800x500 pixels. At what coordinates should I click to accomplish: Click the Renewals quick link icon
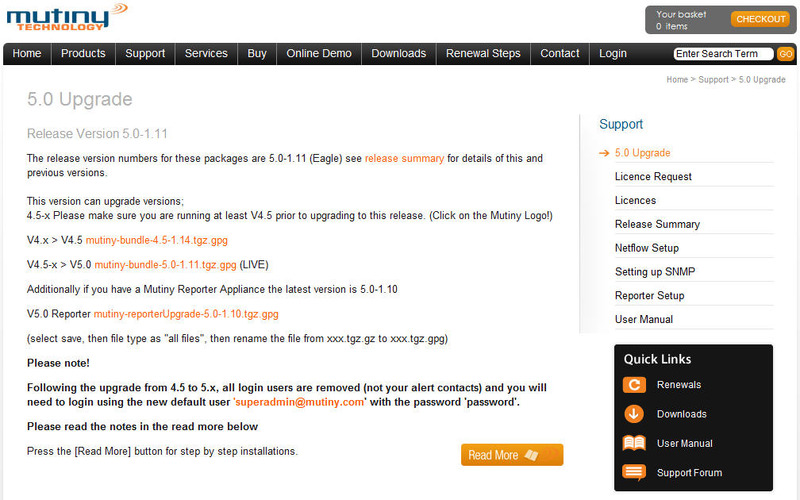tap(634, 385)
